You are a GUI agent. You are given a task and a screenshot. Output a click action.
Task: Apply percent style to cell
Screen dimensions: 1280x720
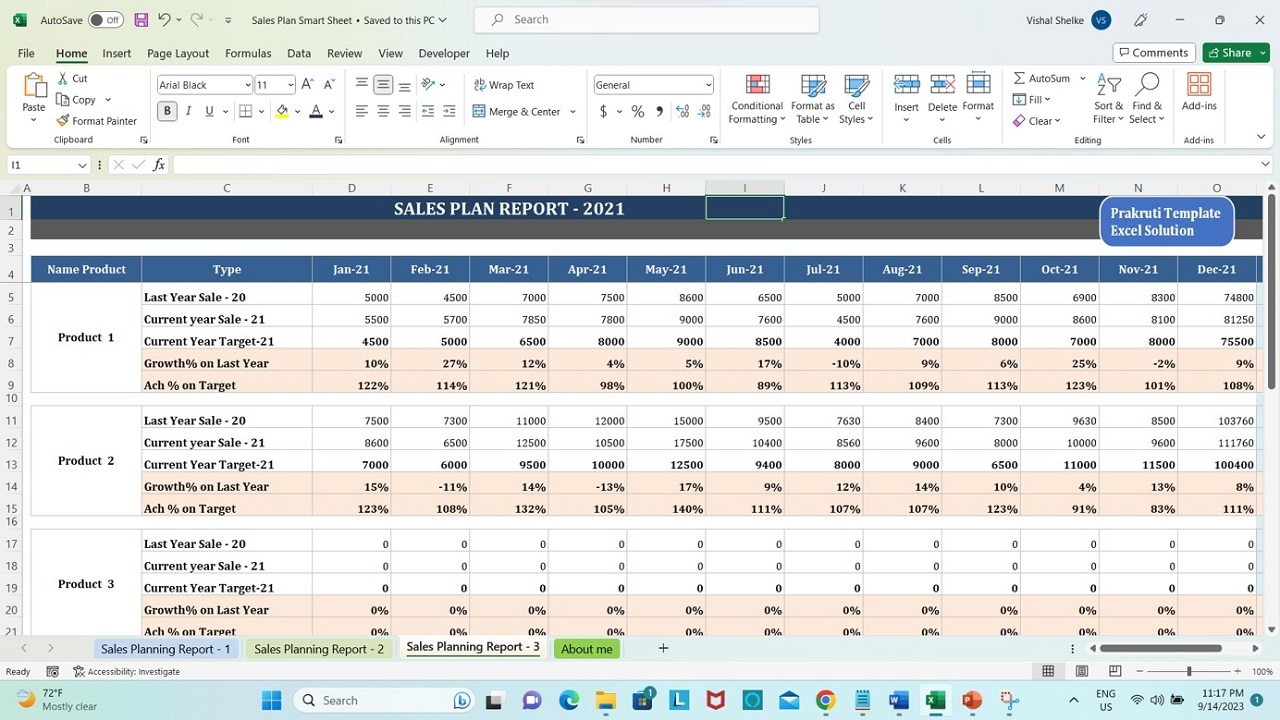tap(637, 112)
